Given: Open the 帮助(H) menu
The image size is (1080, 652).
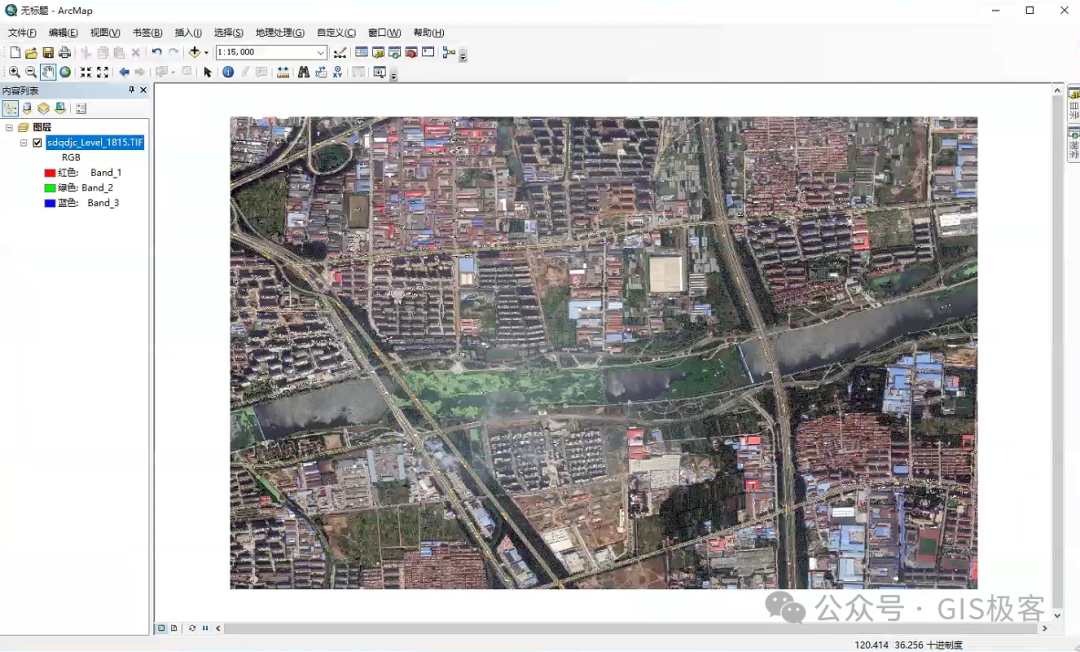Looking at the screenshot, I should (428, 32).
